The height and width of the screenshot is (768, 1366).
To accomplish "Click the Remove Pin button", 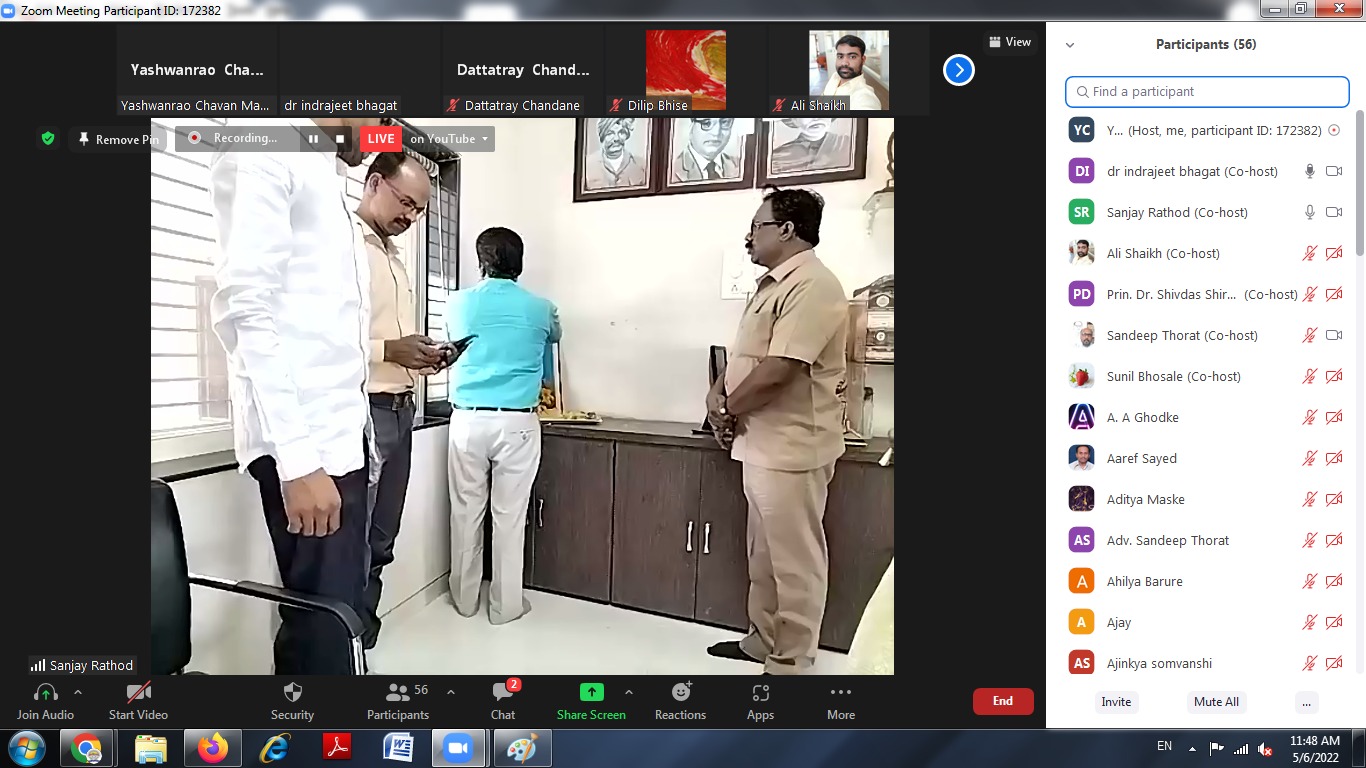I will (118, 139).
